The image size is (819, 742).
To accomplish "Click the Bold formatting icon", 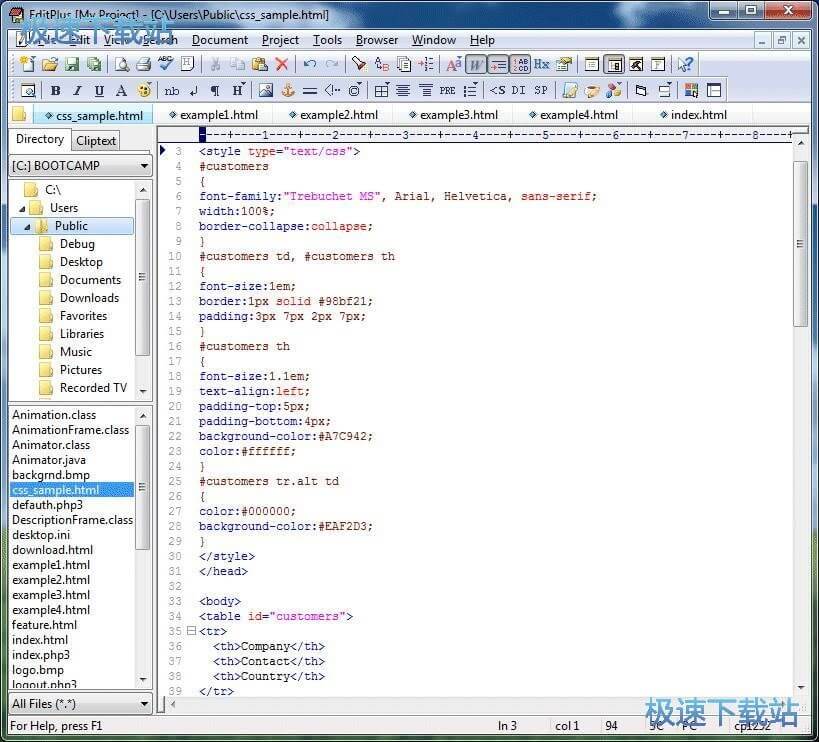I will click(55, 91).
